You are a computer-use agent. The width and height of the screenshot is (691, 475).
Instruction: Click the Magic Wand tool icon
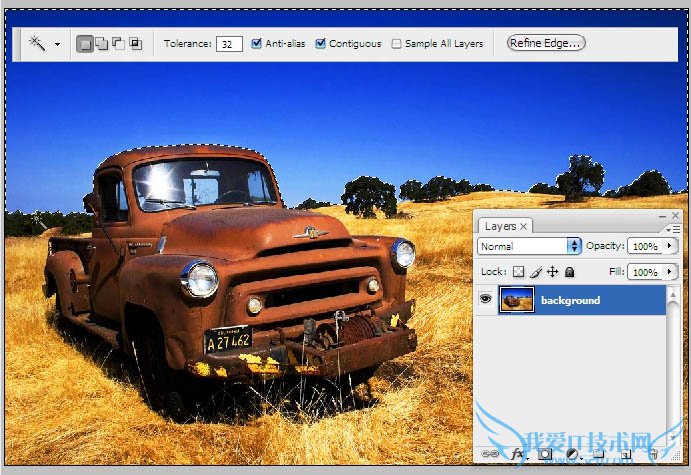pos(37,44)
